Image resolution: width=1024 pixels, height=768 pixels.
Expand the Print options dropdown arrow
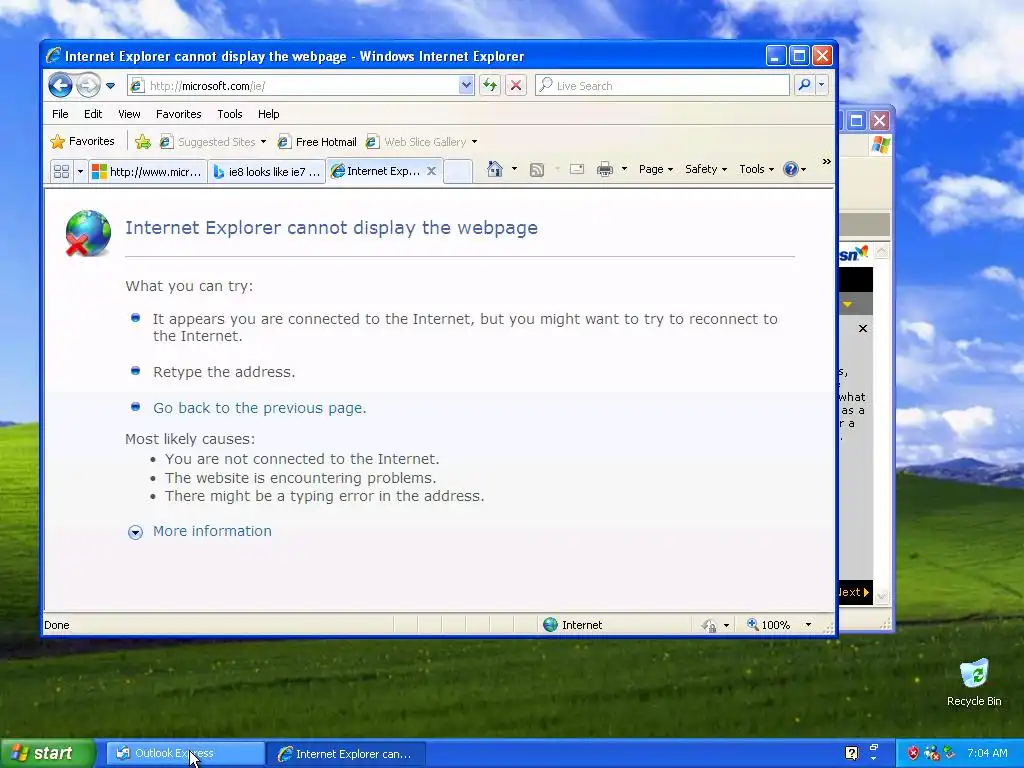point(624,169)
